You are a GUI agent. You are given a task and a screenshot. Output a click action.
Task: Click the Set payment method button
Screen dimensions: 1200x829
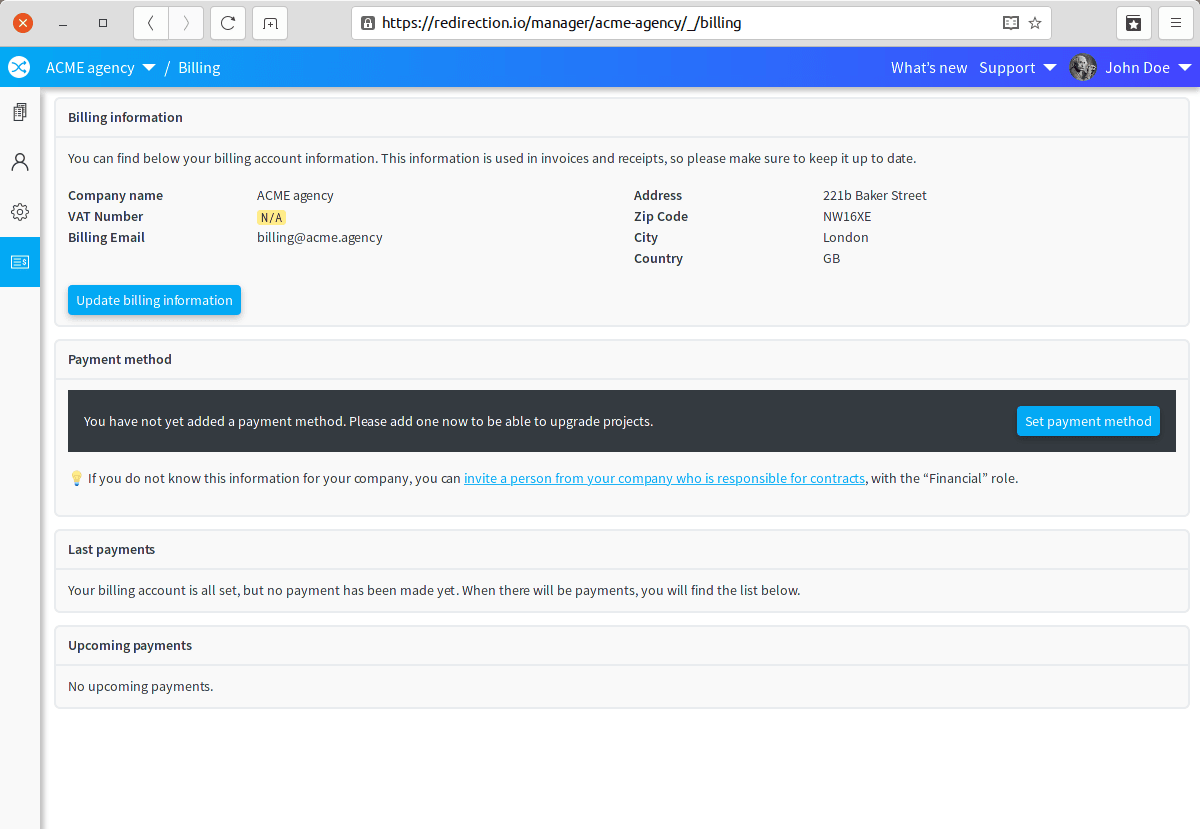pyautogui.click(x=1088, y=421)
